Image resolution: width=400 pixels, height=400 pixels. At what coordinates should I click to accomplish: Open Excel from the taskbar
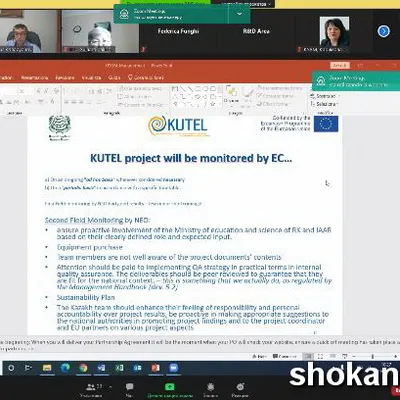tap(119, 368)
